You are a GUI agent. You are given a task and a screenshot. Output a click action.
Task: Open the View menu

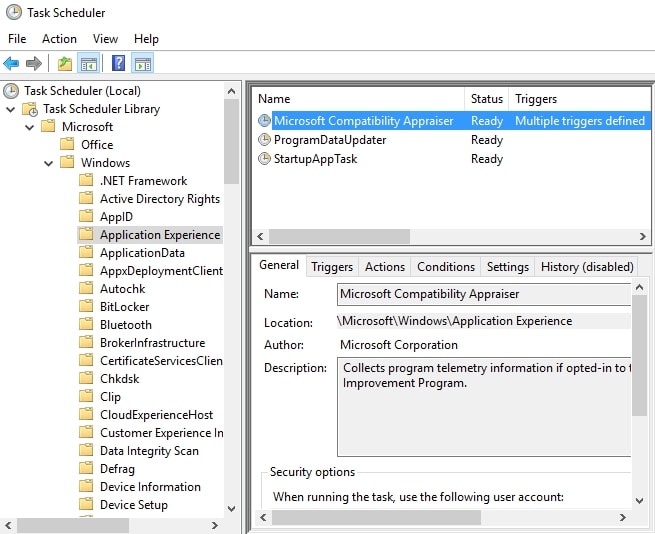coord(105,39)
